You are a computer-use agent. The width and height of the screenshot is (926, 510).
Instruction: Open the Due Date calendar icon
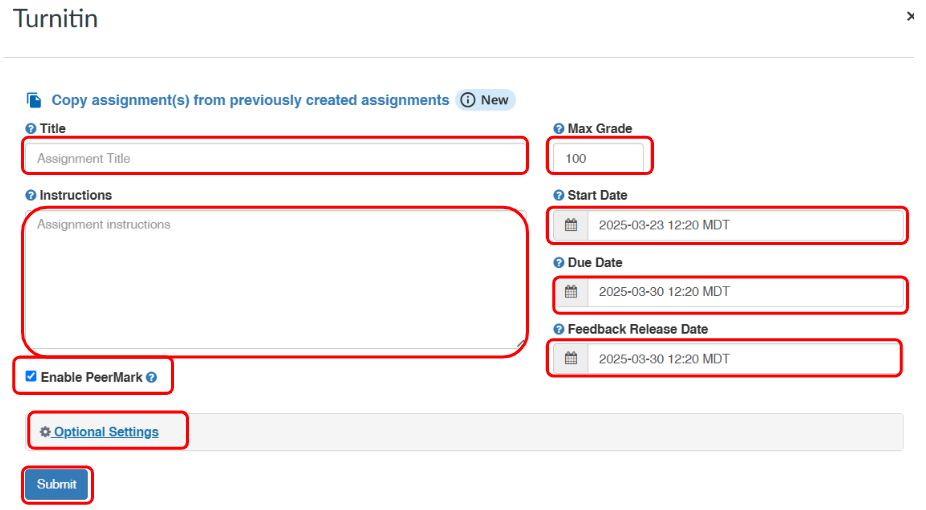click(x=571, y=292)
